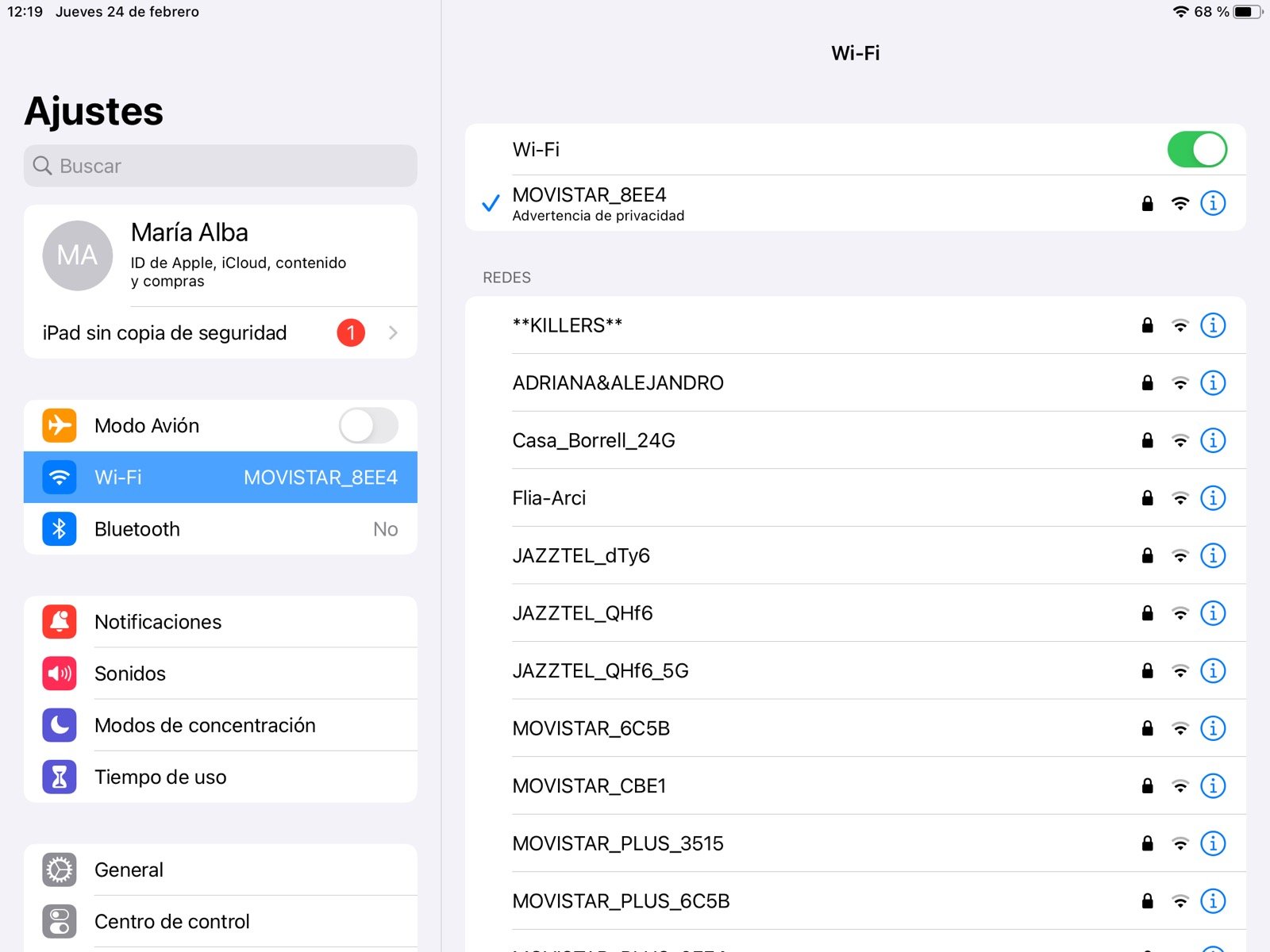Tap the status bar battery icon

pyautogui.click(x=1248, y=12)
